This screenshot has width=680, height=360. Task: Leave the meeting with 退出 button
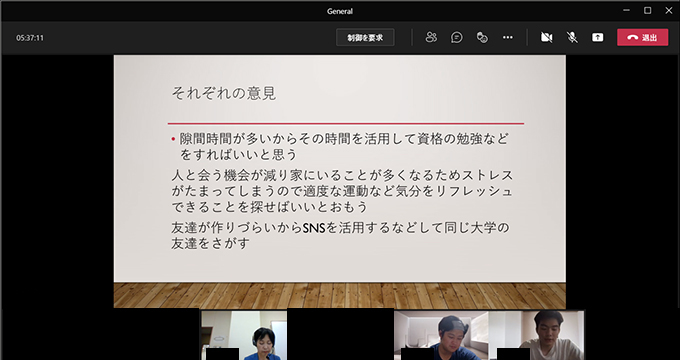(x=642, y=38)
